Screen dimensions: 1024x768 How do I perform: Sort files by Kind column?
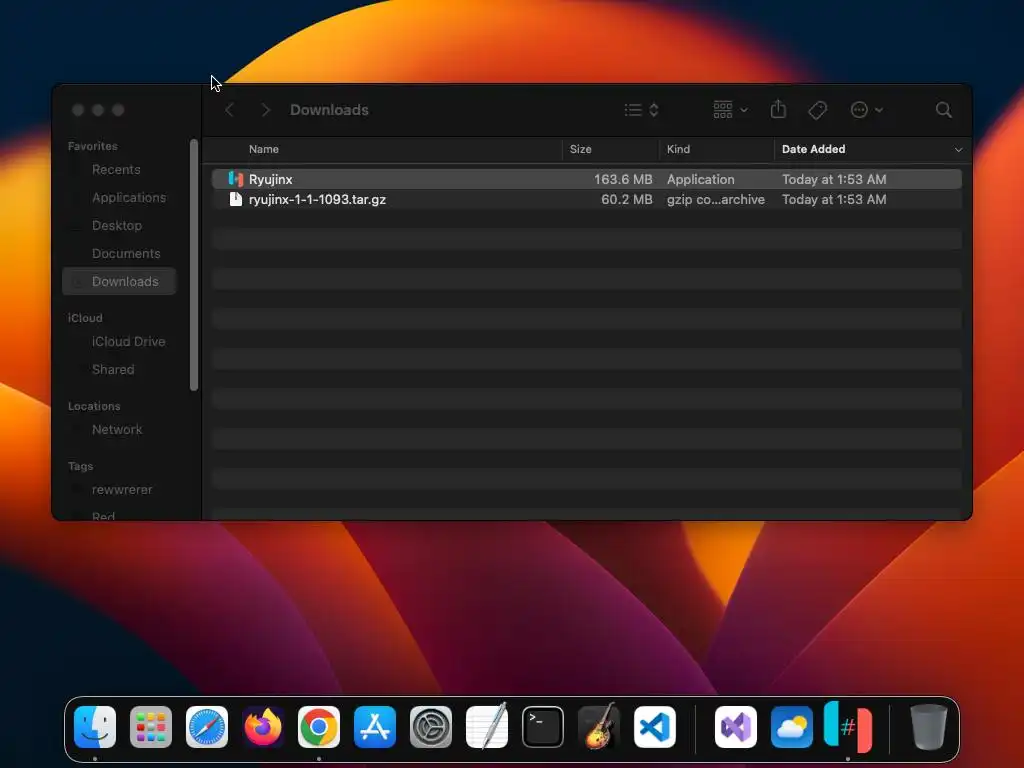[x=678, y=149]
